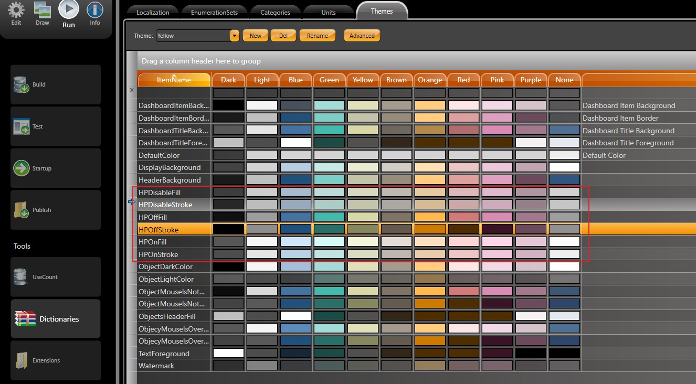Click the Publish icon
Screen dimensions: 696x384
[21, 210]
